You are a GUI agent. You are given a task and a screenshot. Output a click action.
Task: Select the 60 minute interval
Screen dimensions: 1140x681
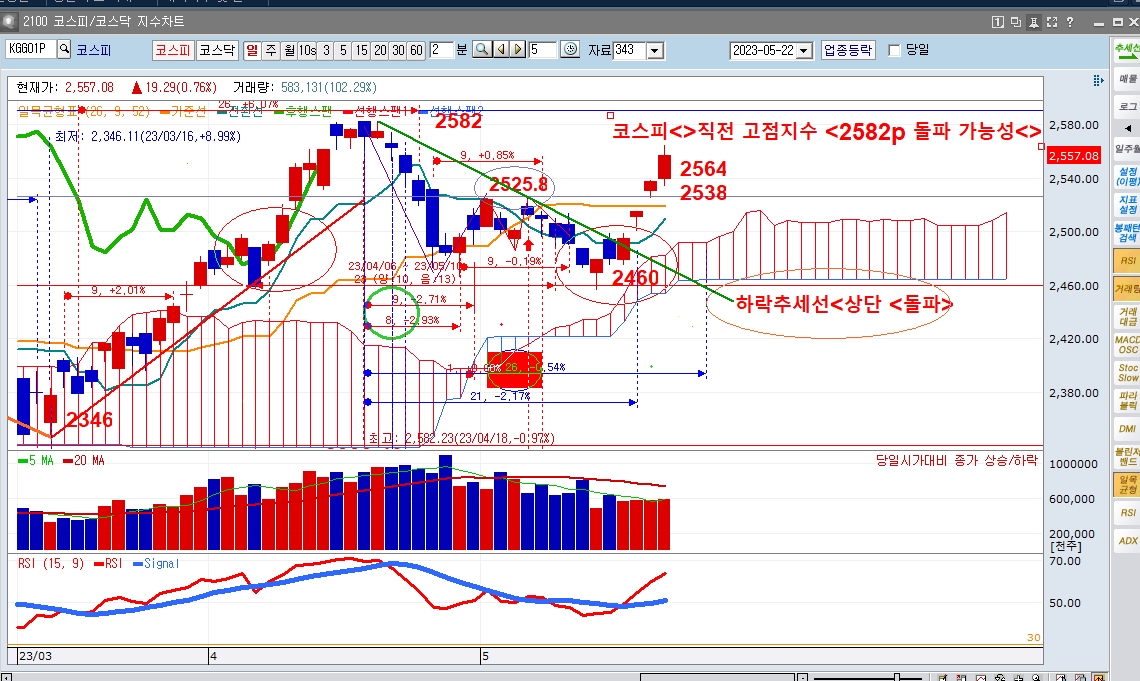pyautogui.click(x=416, y=50)
